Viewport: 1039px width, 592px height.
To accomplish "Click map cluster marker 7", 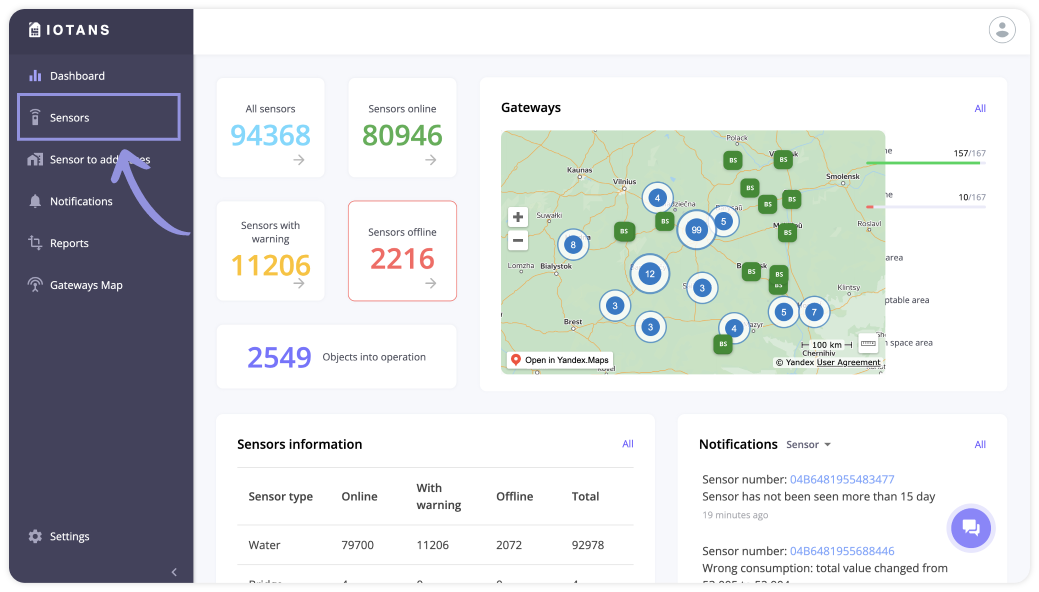I will [814, 312].
